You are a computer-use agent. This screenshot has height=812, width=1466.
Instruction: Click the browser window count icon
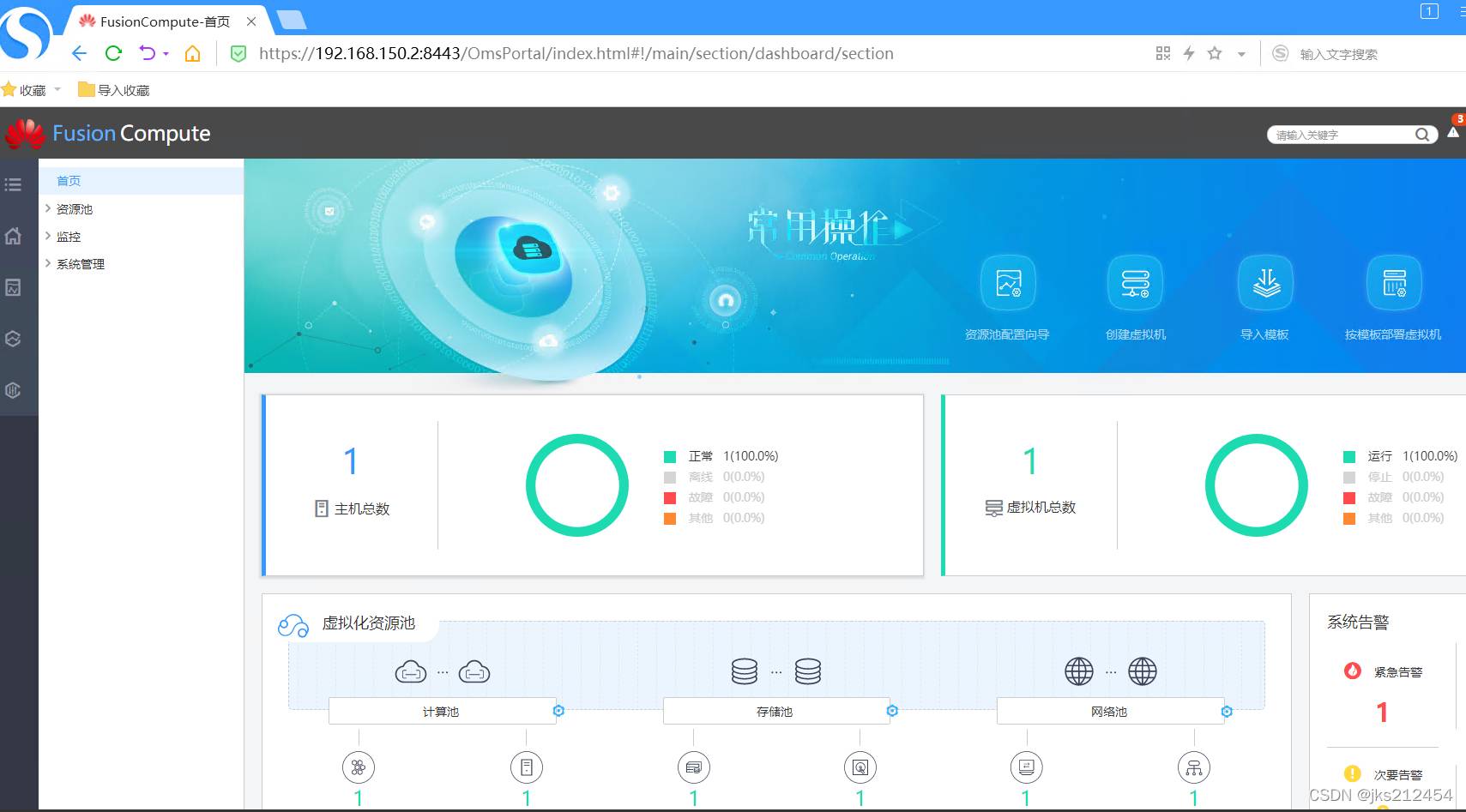(x=1429, y=11)
